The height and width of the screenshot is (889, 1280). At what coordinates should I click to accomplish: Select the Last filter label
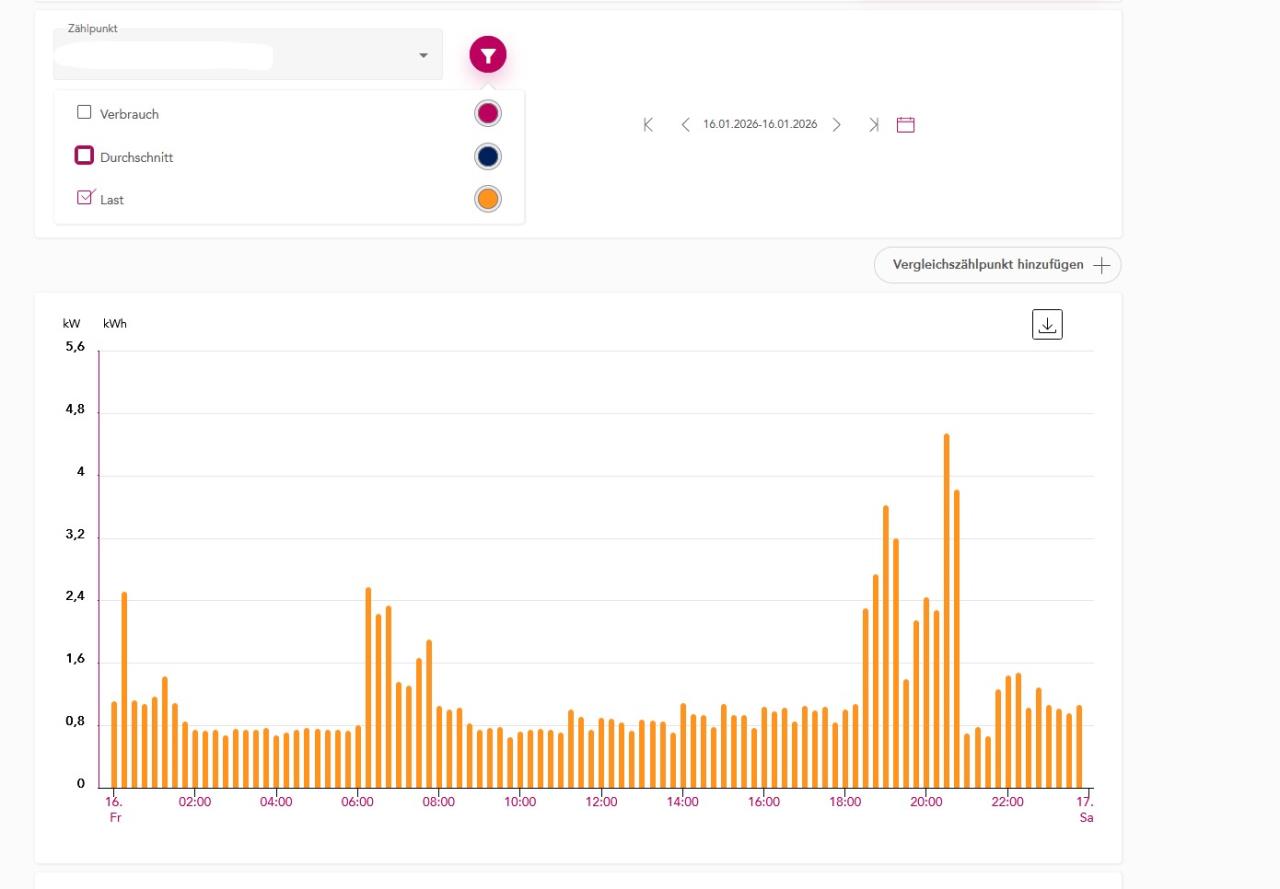point(112,200)
